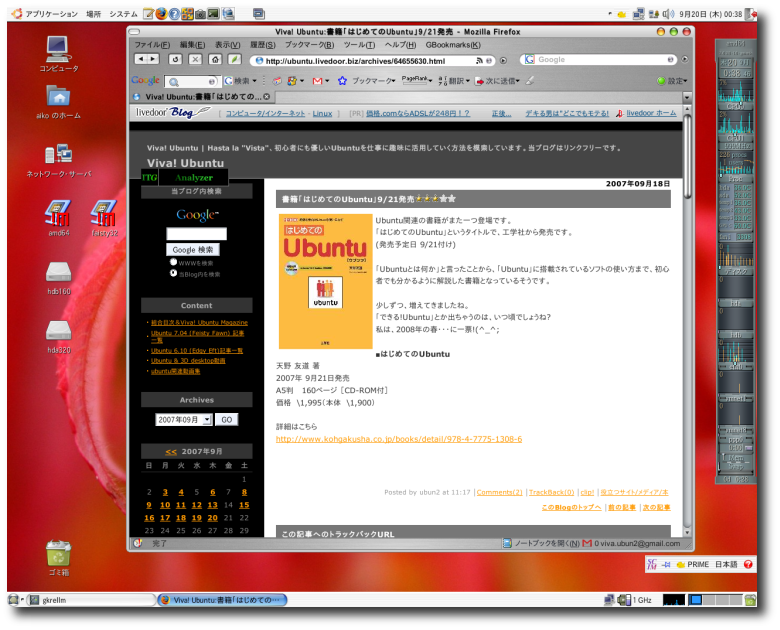Screen dimensions: 780x630
Task: Reload the page with the refresh icon
Action: (175, 59)
